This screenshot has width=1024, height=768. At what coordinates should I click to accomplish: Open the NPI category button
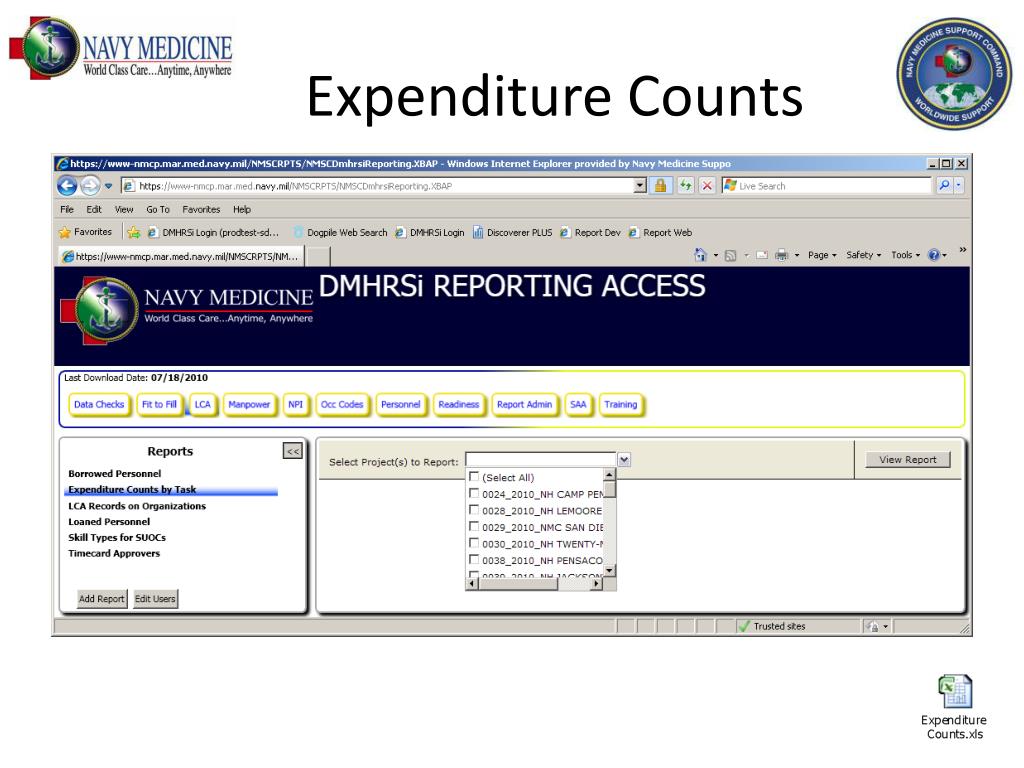295,405
